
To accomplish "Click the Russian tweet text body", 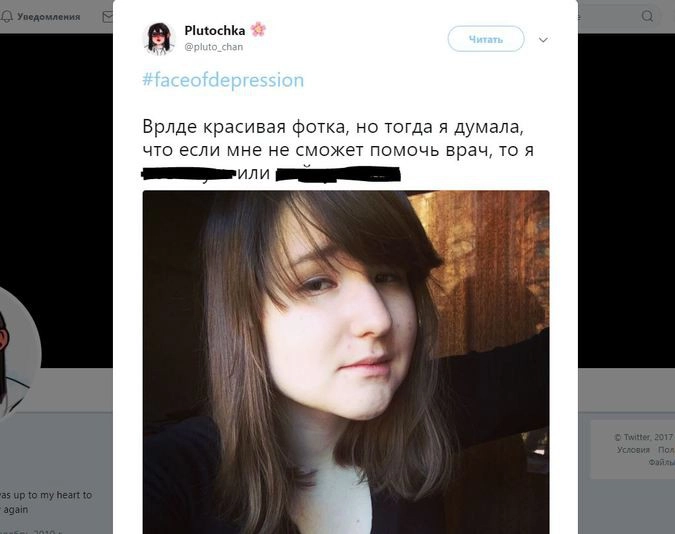I will 338,150.
